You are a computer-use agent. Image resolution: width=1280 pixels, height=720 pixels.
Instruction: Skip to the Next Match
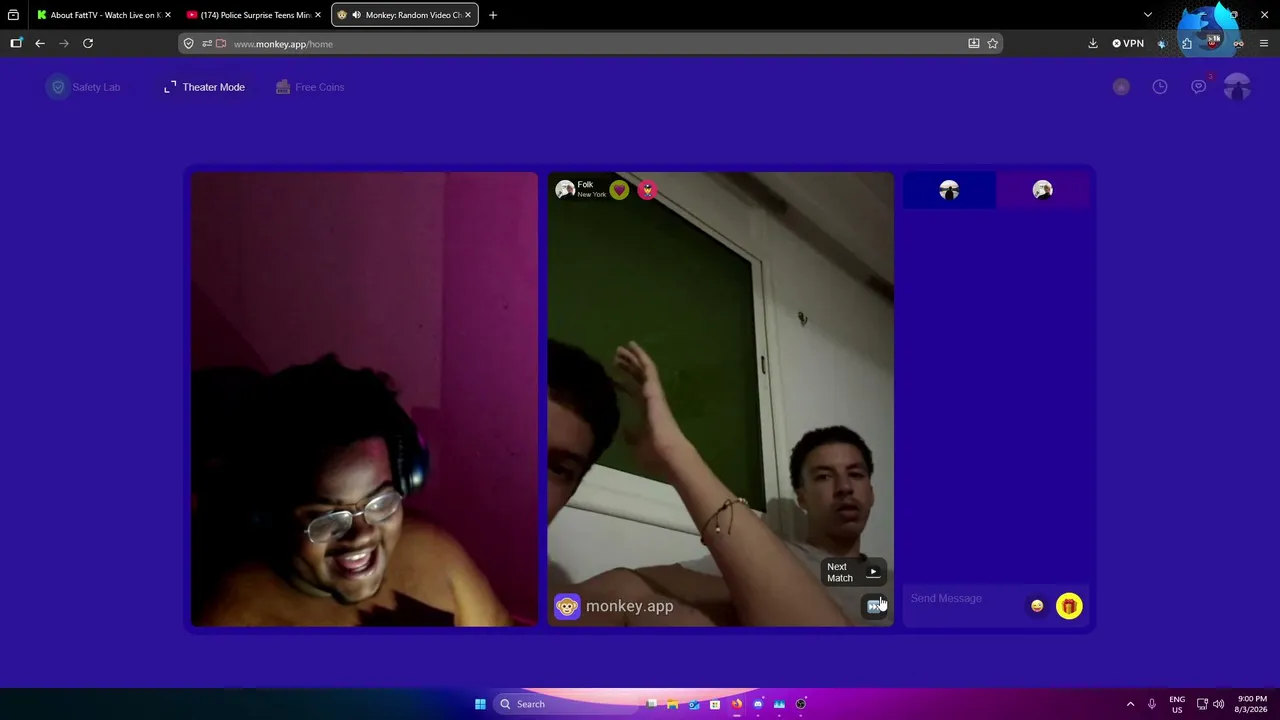point(854,572)
